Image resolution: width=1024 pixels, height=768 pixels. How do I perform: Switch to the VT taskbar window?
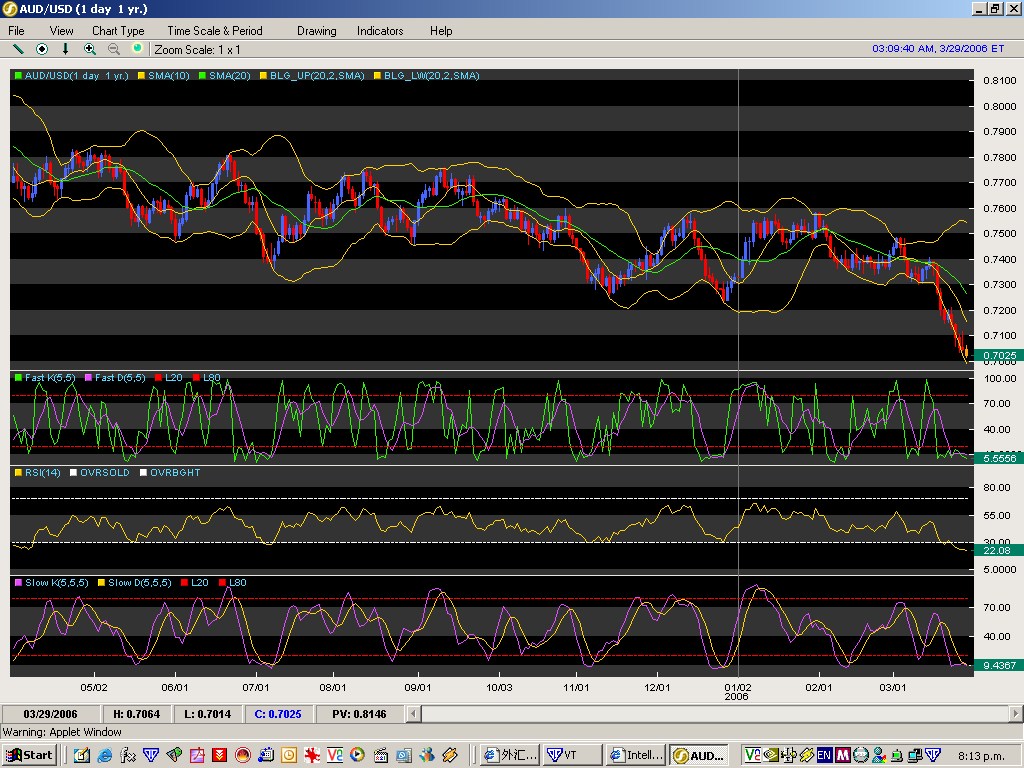(571, 755)
